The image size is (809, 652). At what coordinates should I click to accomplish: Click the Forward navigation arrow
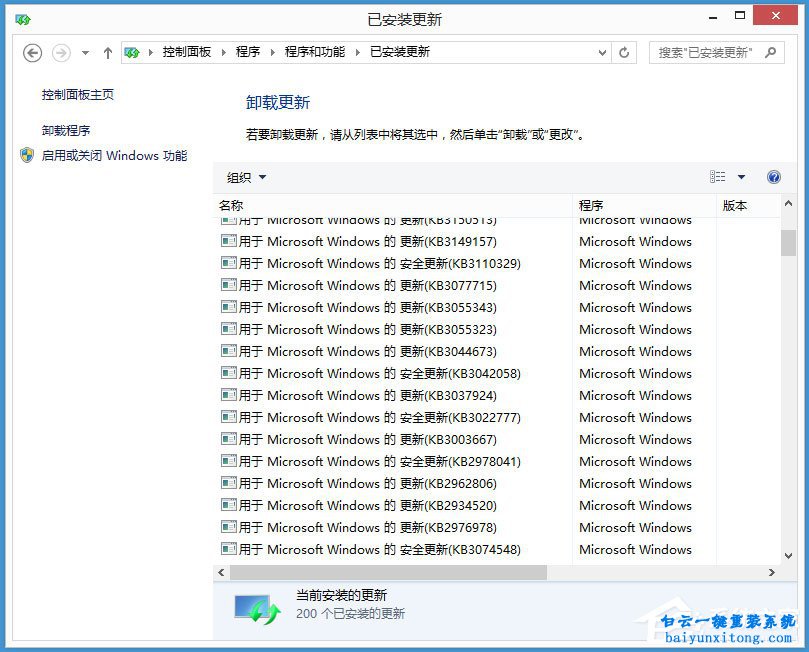click(x=59, y=52)
